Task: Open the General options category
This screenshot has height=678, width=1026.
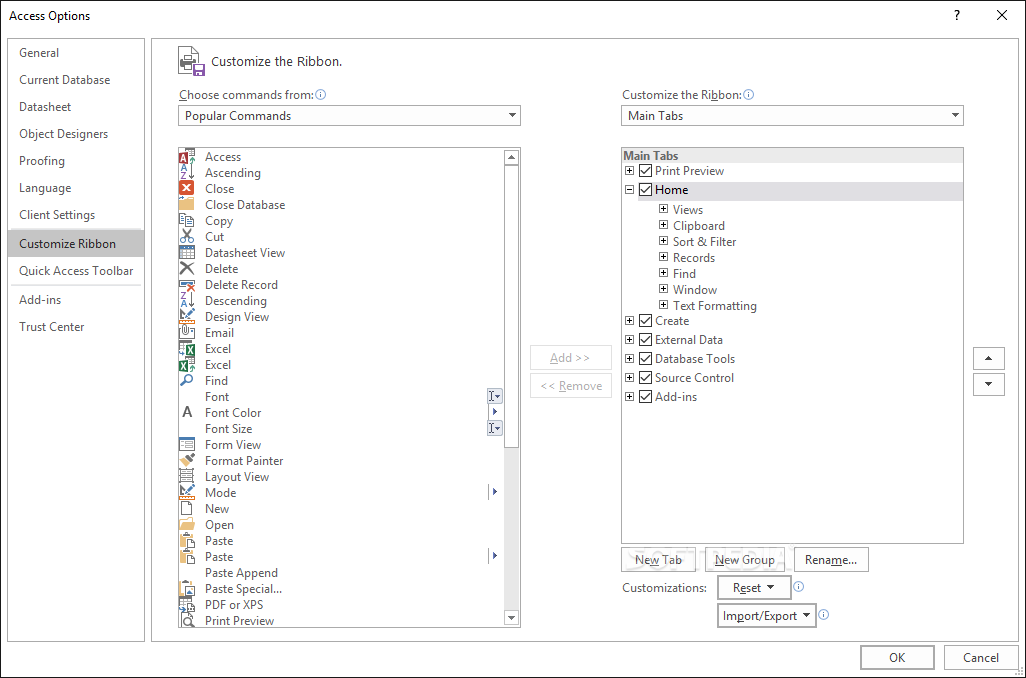Action: coord(76,53)
